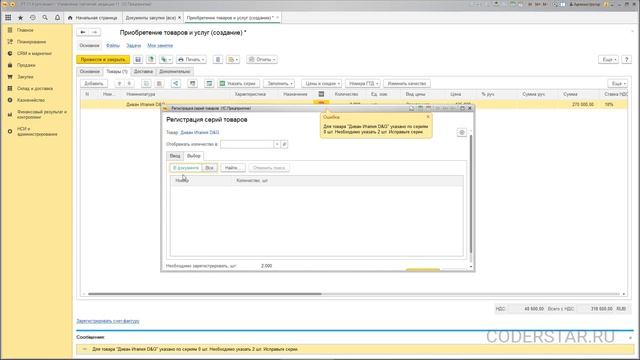Open the Главное section in sidebar

pyautogui.click(x=25, y=30)
